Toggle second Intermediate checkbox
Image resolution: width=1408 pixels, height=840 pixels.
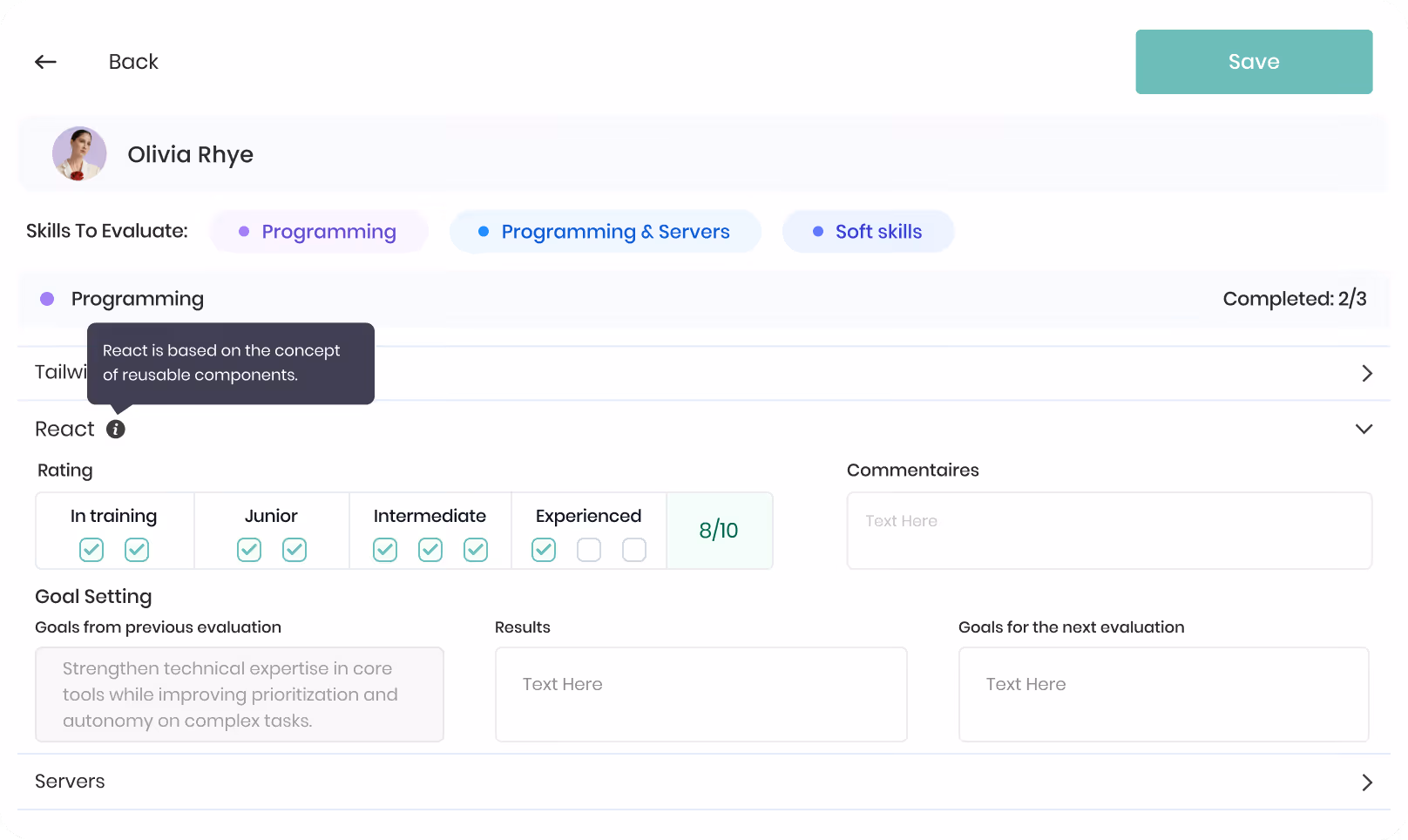pos(430,550)
